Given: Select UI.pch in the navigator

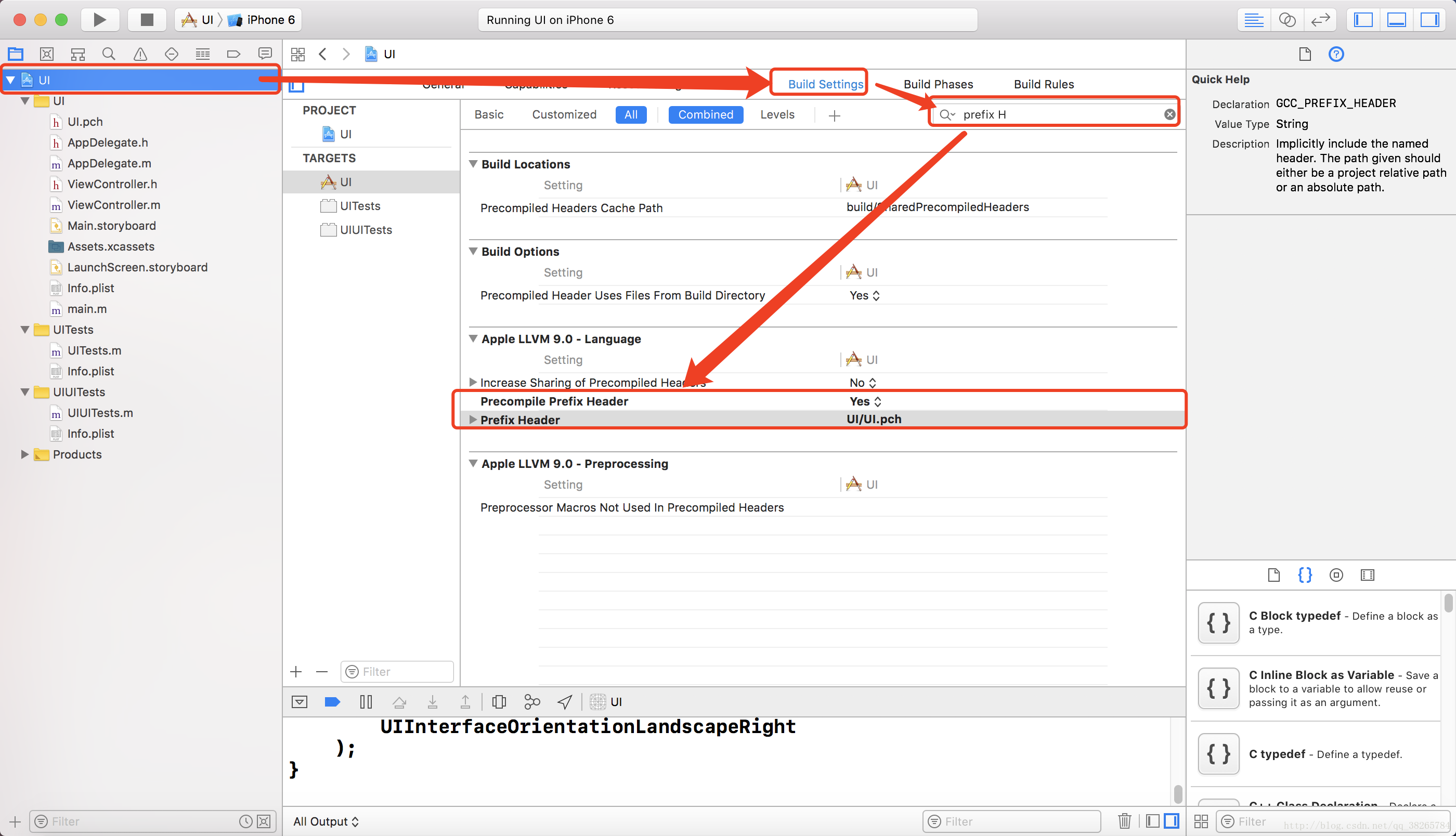Looking at the screenshot, I should [85, 121].
